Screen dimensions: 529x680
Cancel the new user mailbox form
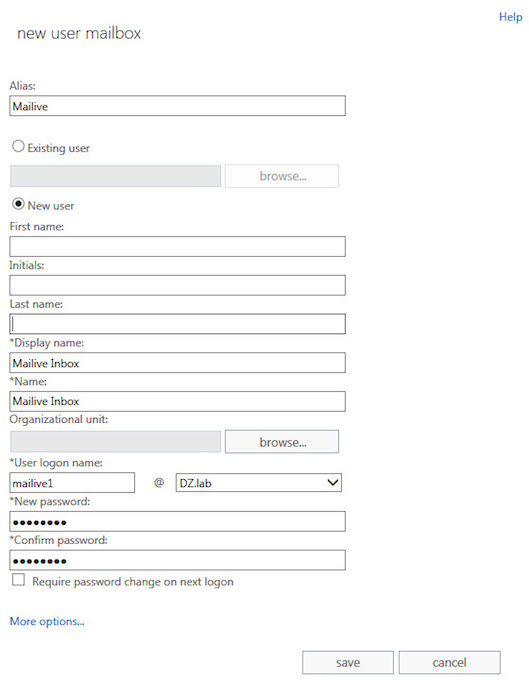click(449, 663)
